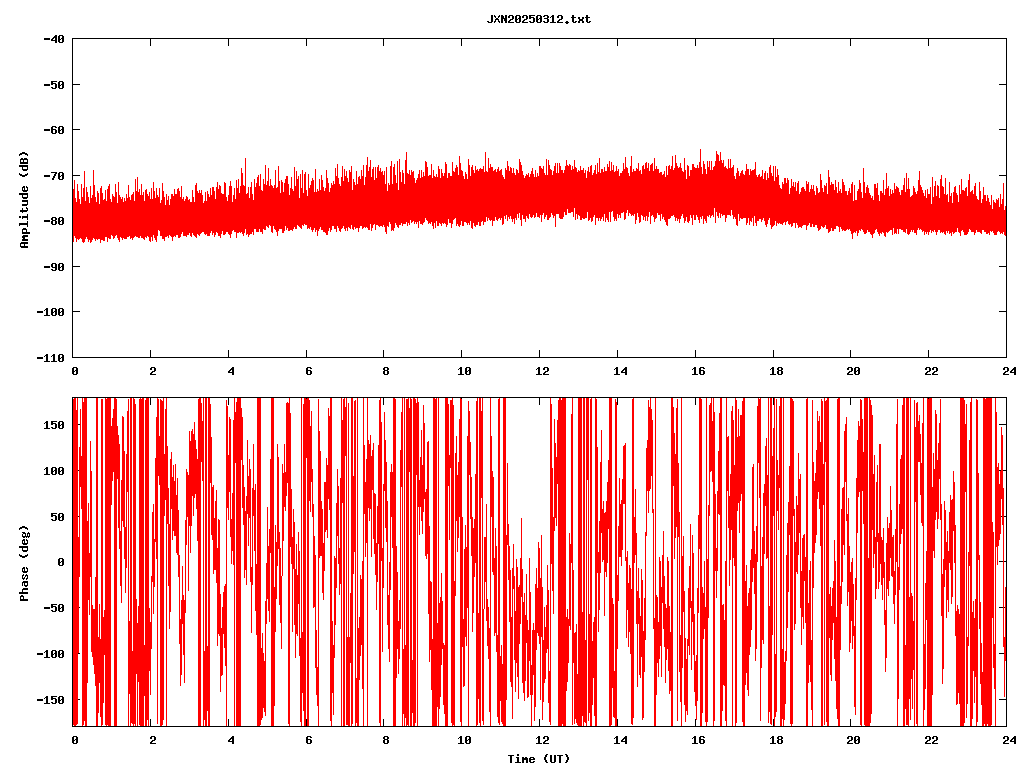Click hour 16 tick under Amplitude plot
Image resolution: width=1024 pixels, height=768 pixels.
[x=697, y=372]
